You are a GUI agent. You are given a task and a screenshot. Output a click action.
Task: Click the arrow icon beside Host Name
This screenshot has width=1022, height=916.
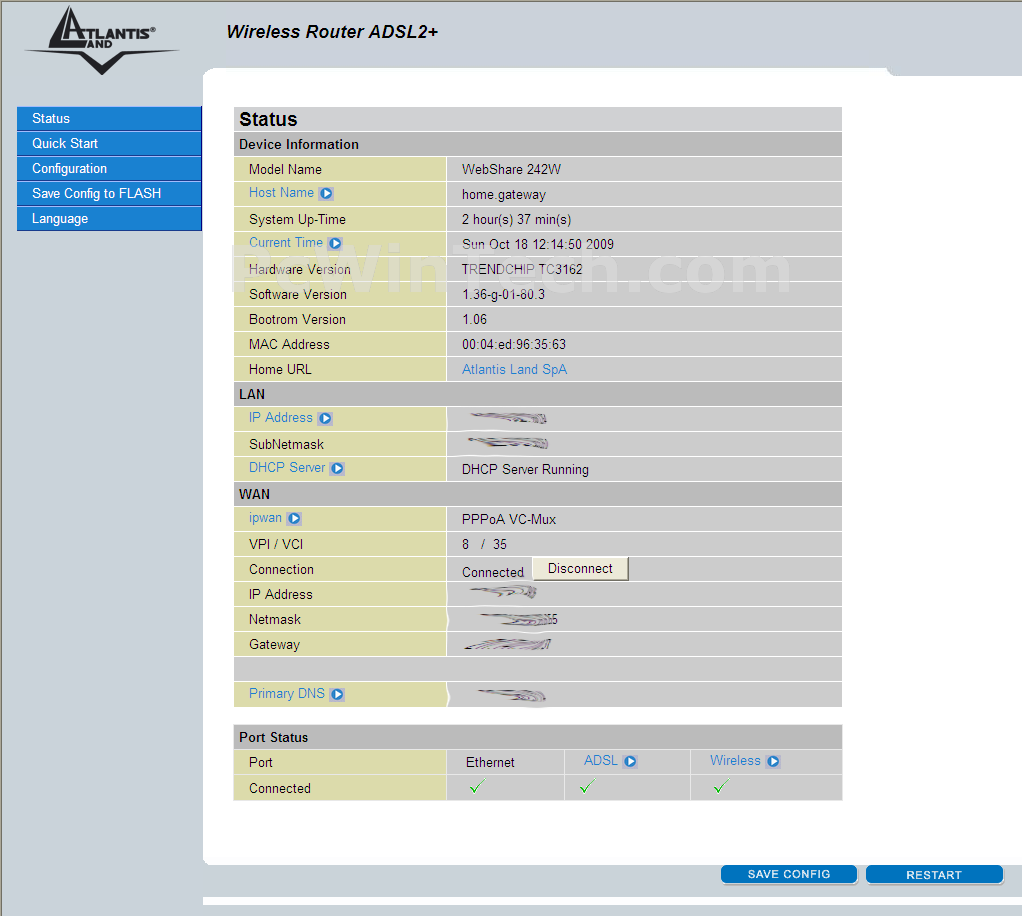[327, 194]
